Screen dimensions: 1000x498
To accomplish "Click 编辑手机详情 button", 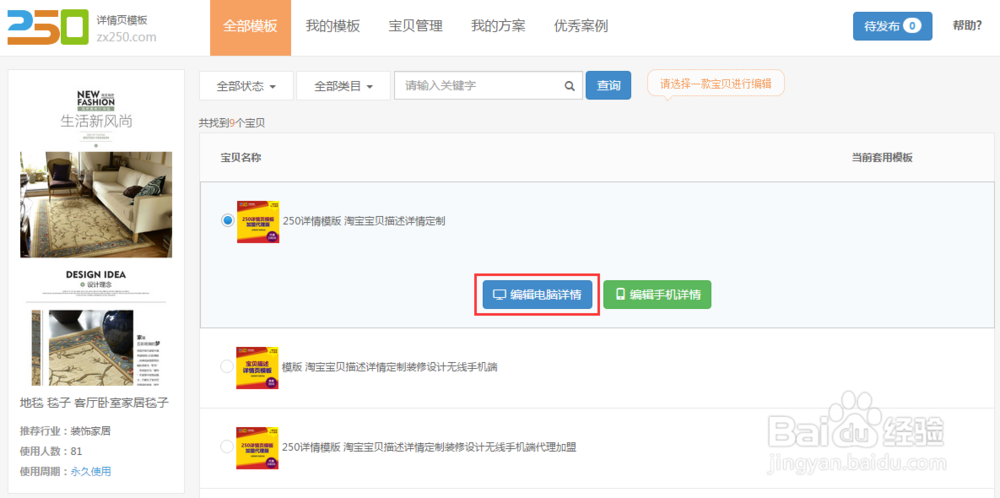I will pyautogui.click(x=657, y=295).
